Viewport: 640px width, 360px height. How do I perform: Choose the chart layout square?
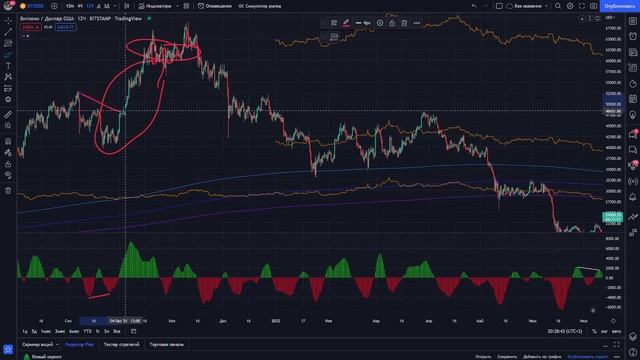pos(499,6)
